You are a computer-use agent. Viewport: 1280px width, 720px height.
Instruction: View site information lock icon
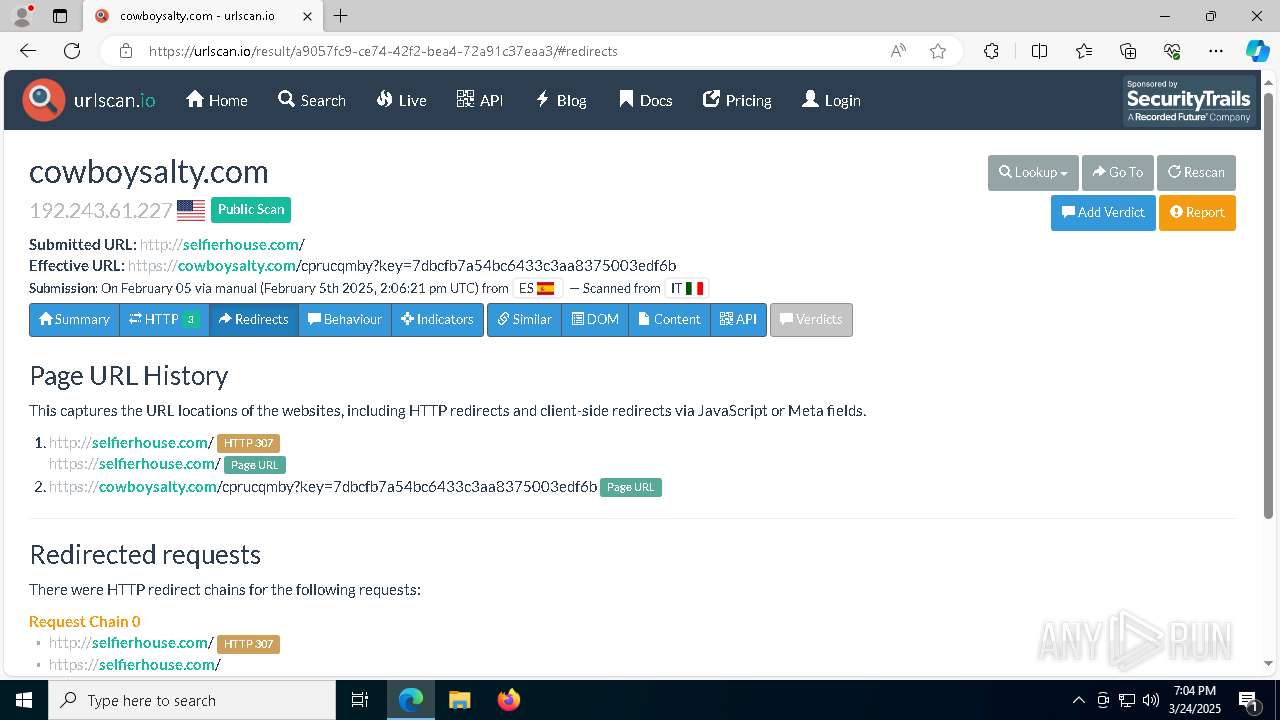pyautogui.click(x=126, y=51)
